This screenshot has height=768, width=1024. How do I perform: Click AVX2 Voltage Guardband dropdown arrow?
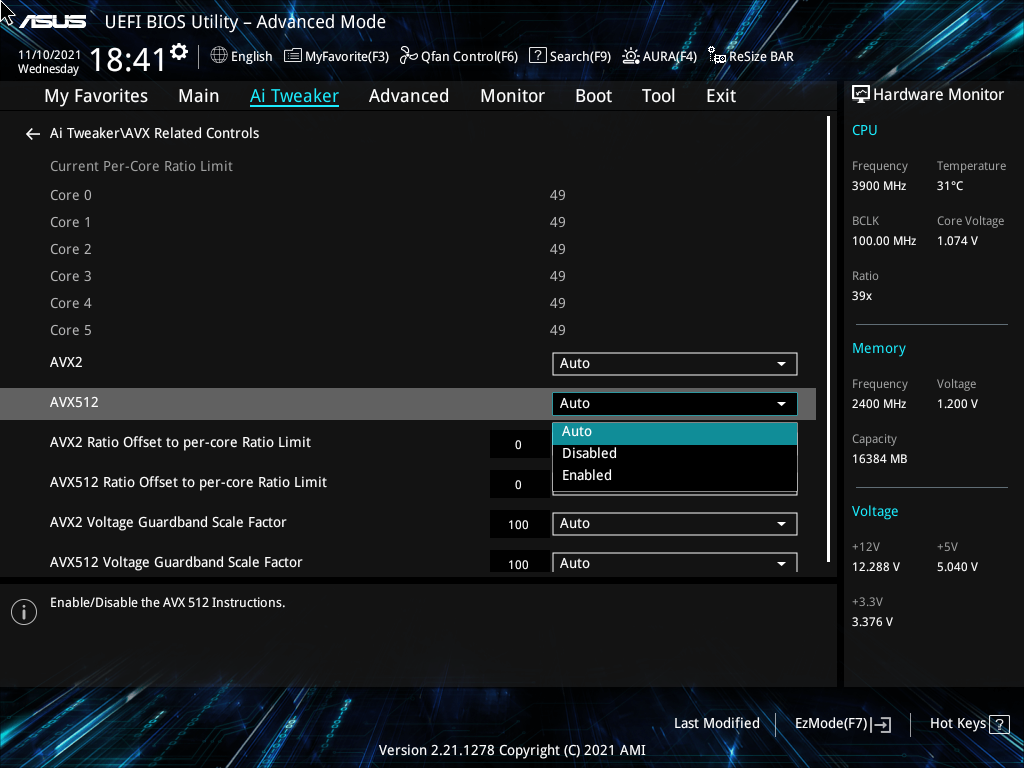tap(781, 524)
